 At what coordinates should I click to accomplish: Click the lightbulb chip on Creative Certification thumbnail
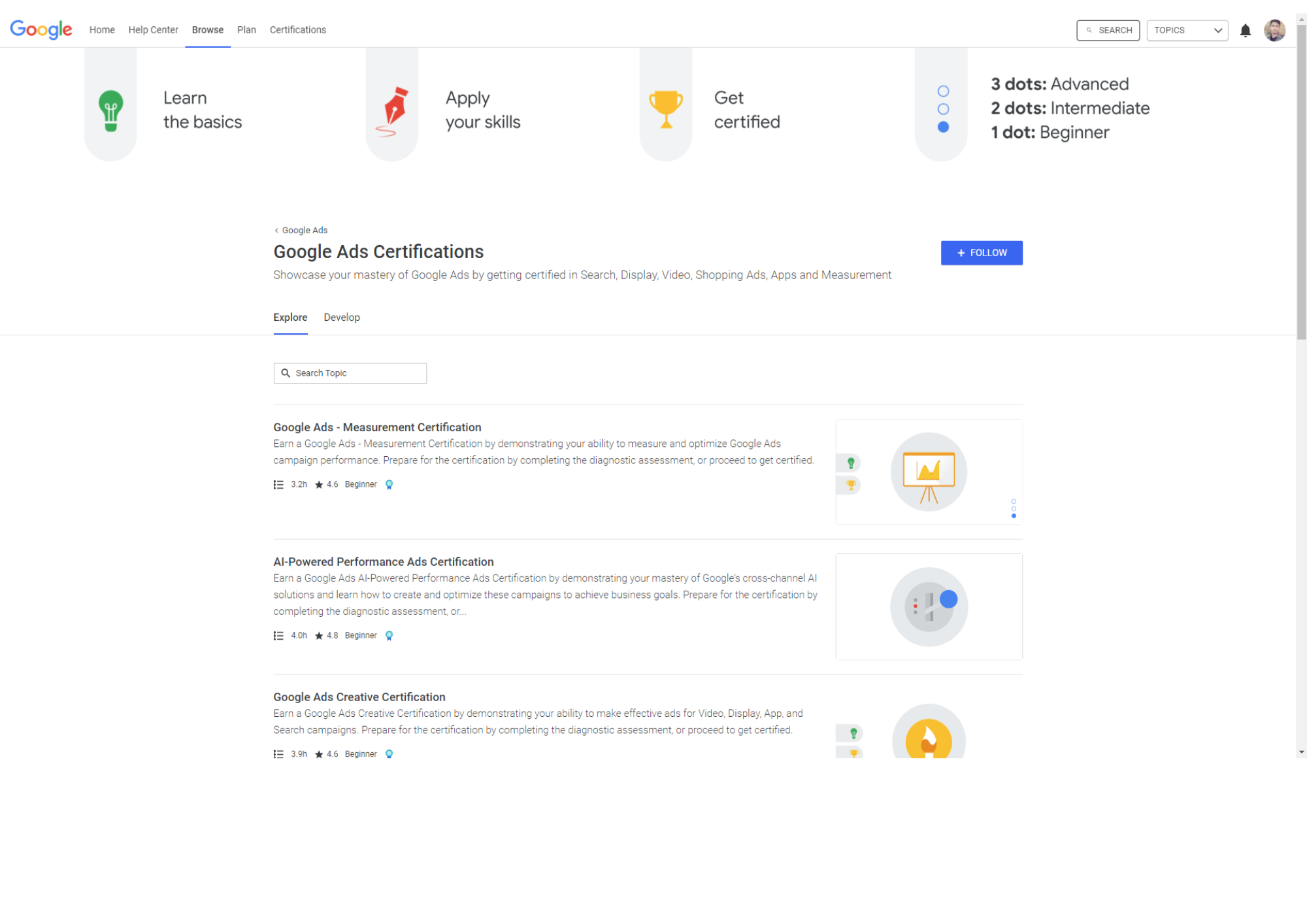click(x=850, y=733)
